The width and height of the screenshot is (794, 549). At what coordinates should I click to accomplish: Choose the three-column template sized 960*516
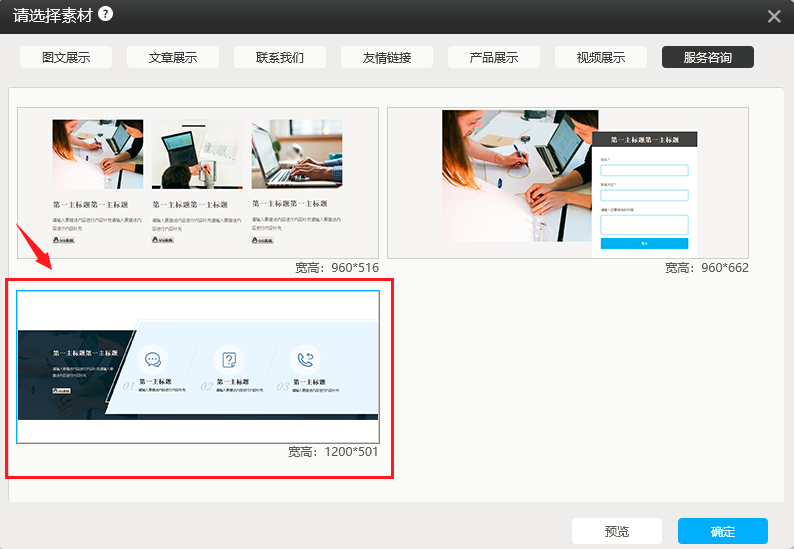(x=198, y=183)
